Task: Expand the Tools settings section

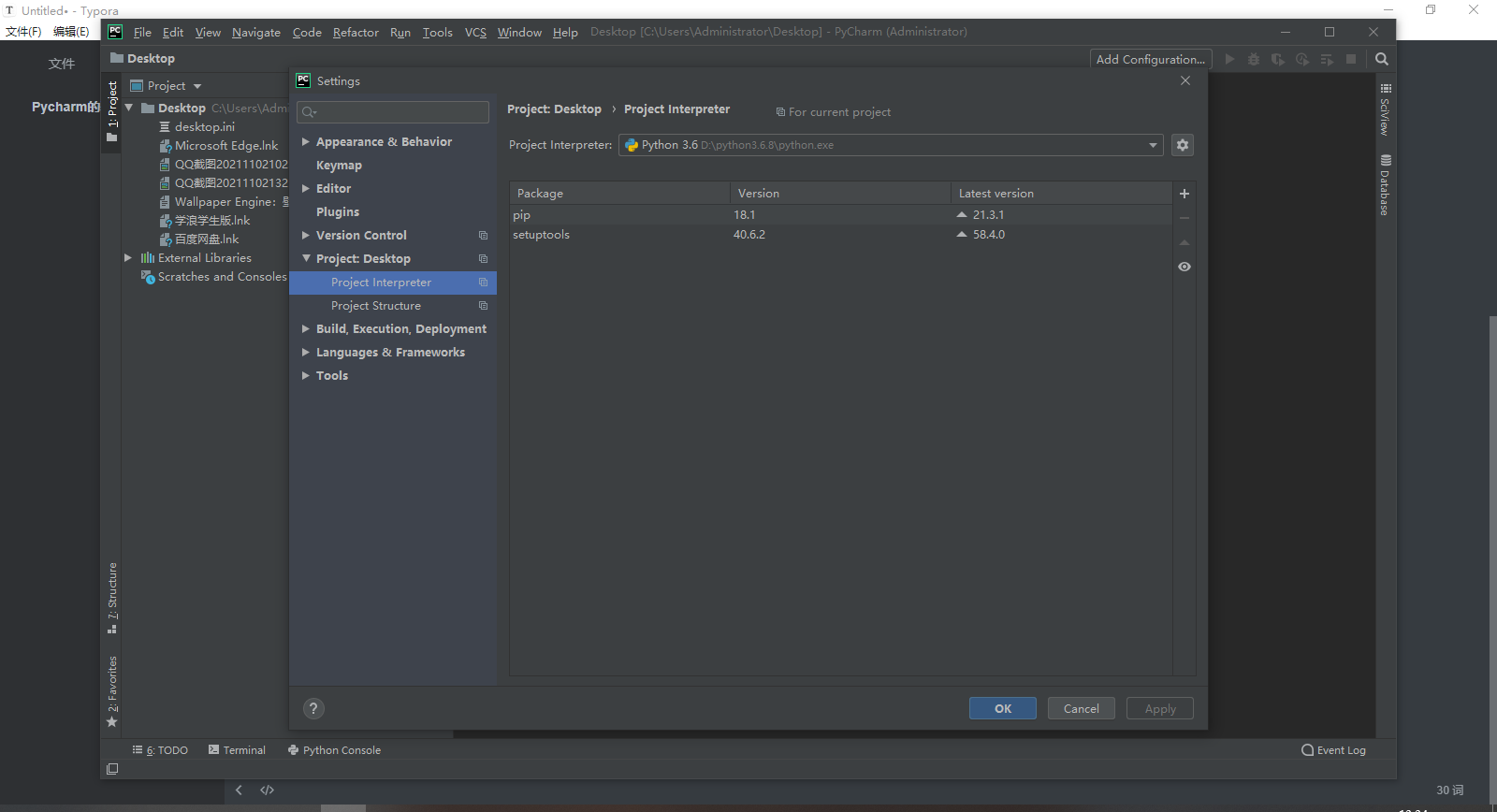Action: tap(305, 376)
